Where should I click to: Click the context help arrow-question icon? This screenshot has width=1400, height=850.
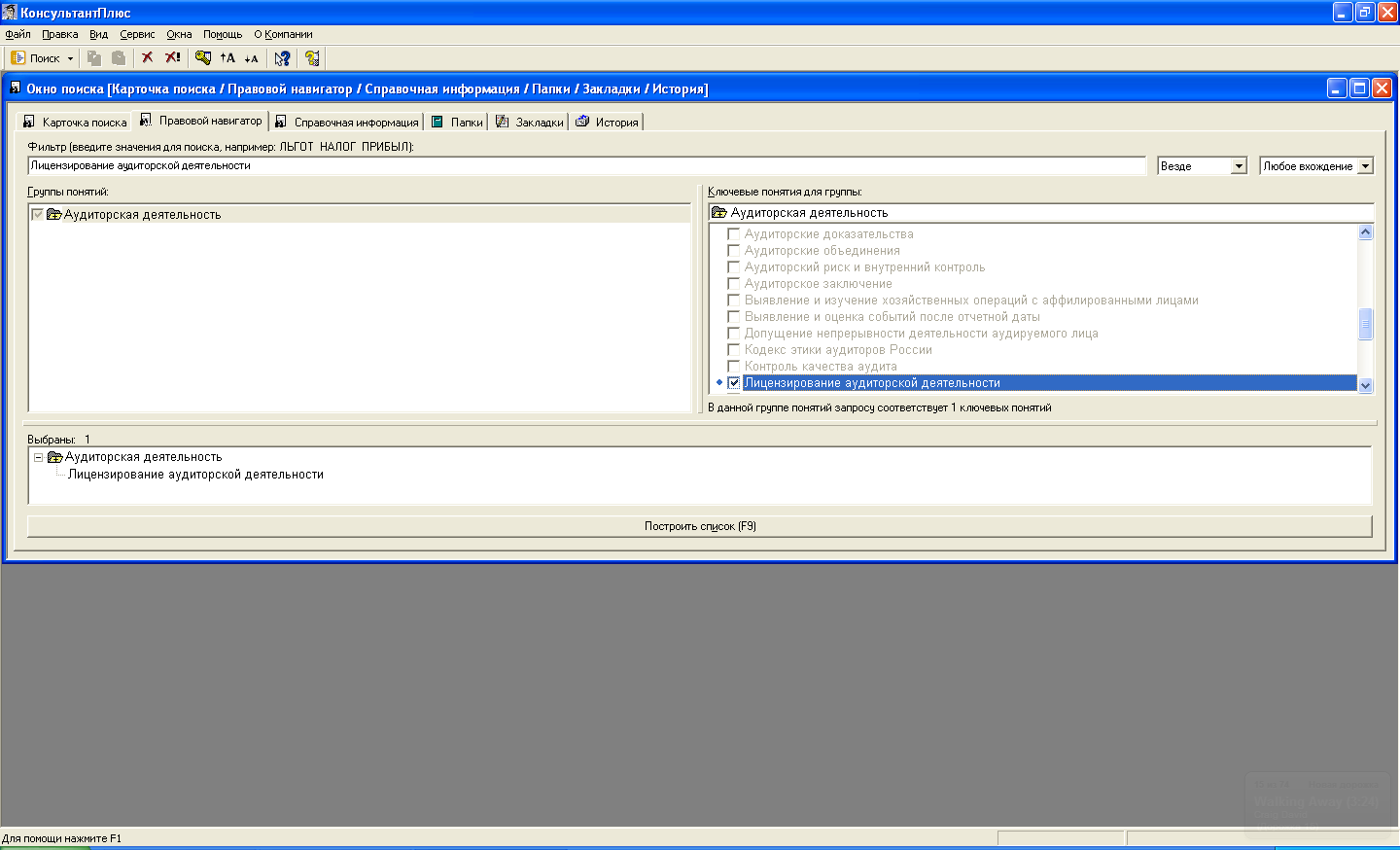(282, 58)
